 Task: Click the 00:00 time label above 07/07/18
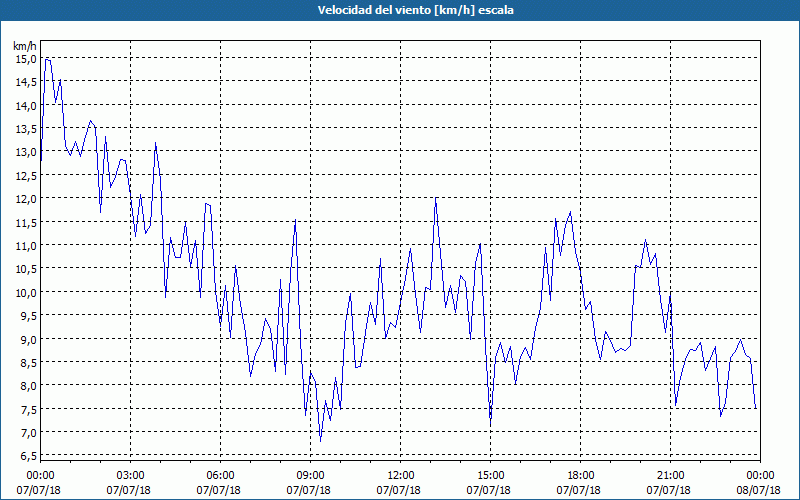pyautogui.click(x=40, y=476)
